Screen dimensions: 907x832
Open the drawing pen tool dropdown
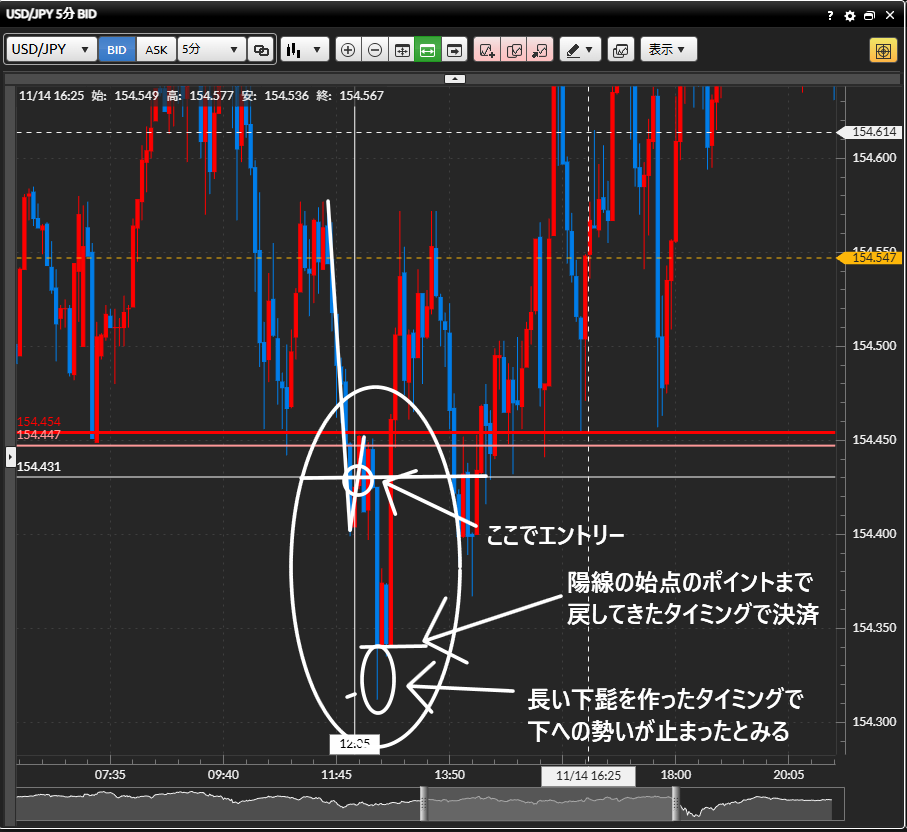click(579, 50)
